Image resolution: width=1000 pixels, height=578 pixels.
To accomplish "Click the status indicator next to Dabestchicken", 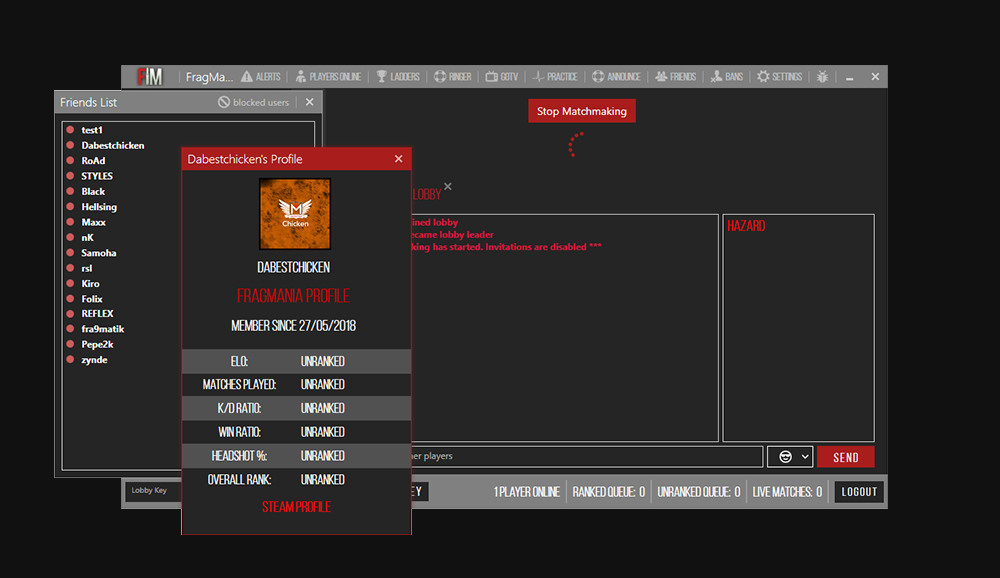I will point(70,145).
